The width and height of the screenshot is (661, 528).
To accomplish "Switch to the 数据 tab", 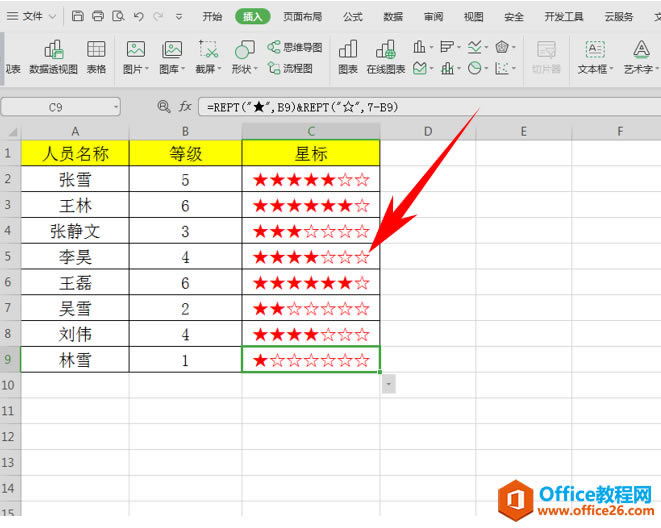I will tap(393, 16).
